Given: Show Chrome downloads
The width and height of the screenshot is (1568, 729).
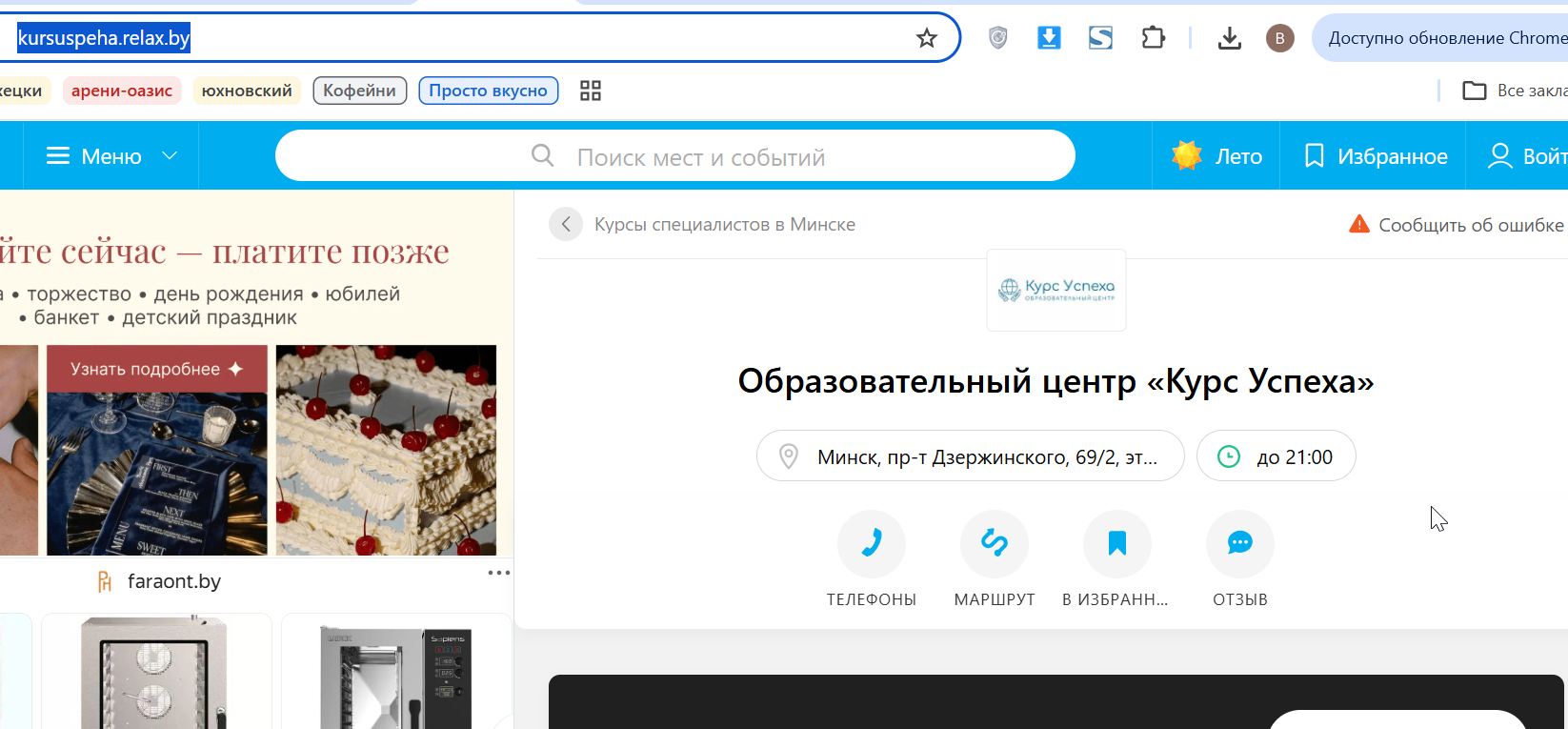Looking at the screenshot, I should [1229, 38].
